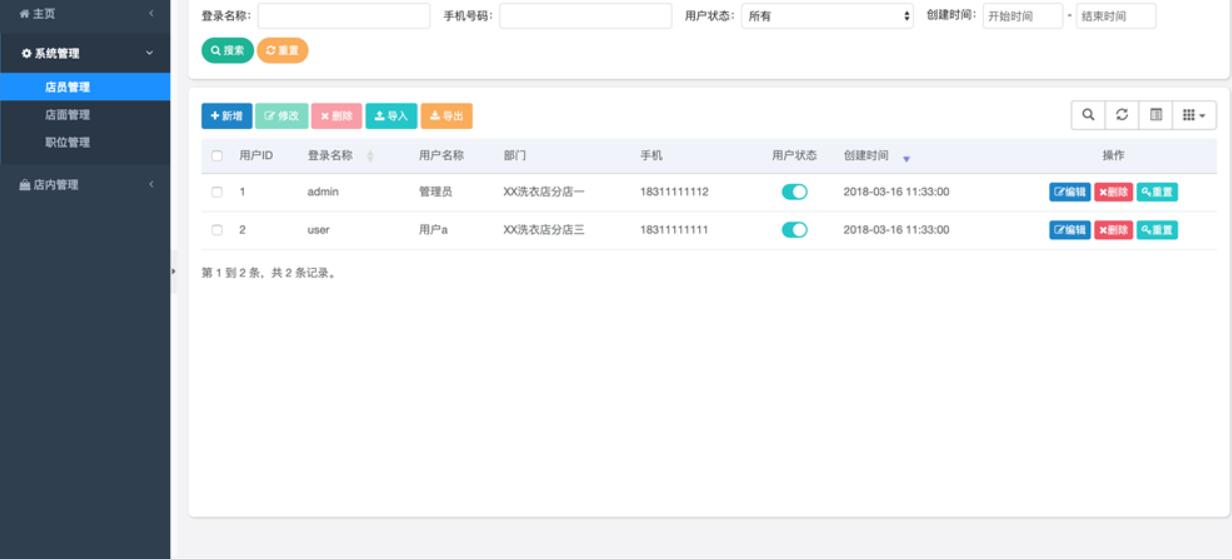Click the 开始时间 date field
Image resolution: width=1232 pixels, height=559 pixels.
click(x=1023, y=16)
